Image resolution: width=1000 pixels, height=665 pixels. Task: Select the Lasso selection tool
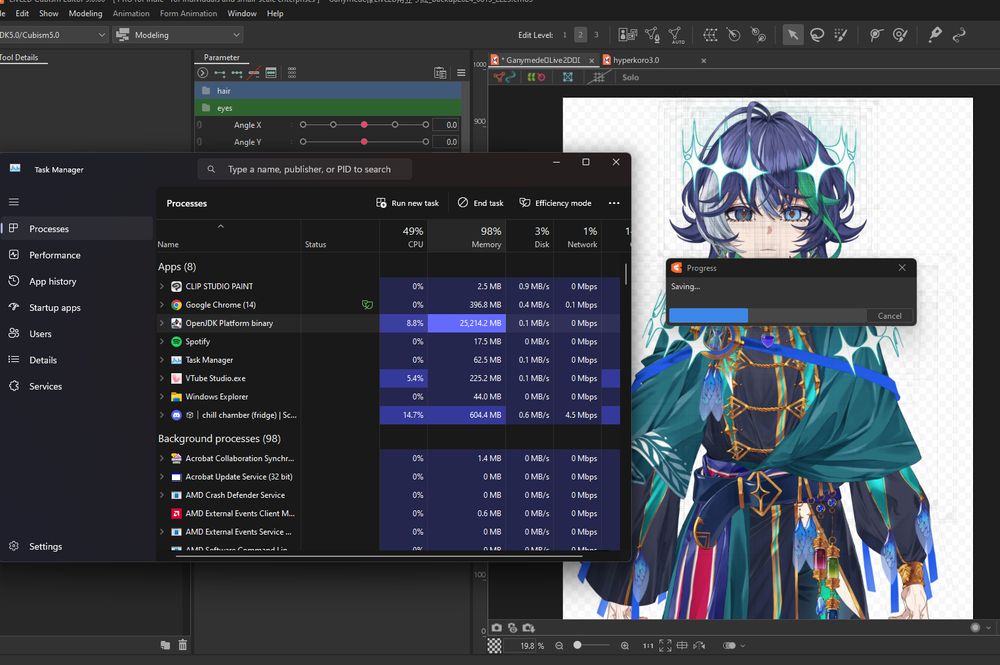tap(817, 35)
